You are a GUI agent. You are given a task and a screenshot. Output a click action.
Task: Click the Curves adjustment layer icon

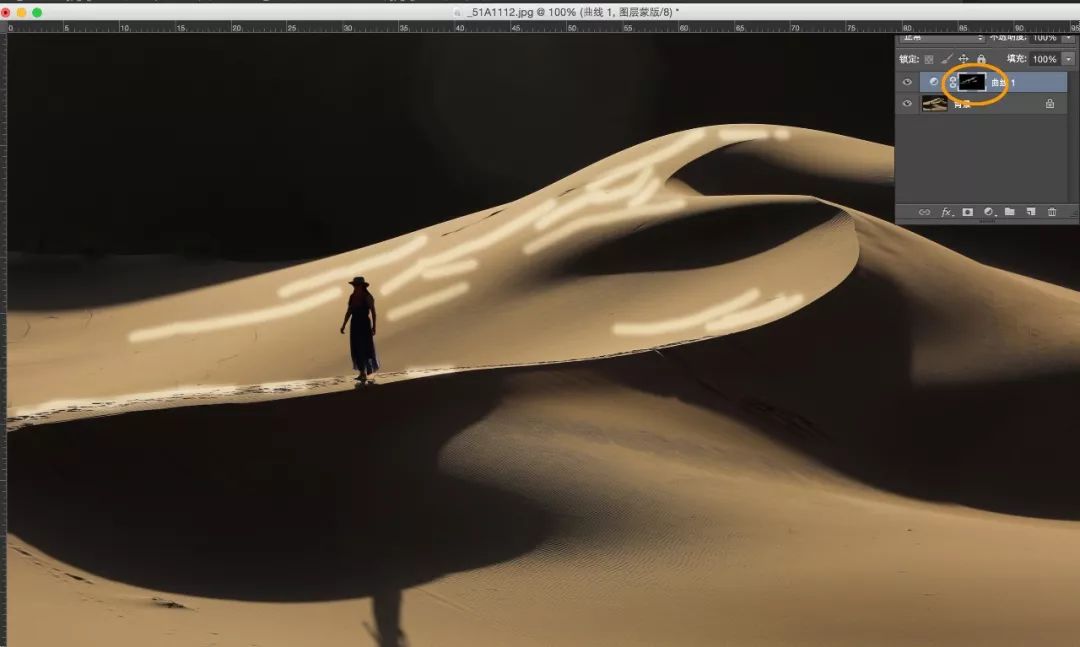click(x=934, y=82)
